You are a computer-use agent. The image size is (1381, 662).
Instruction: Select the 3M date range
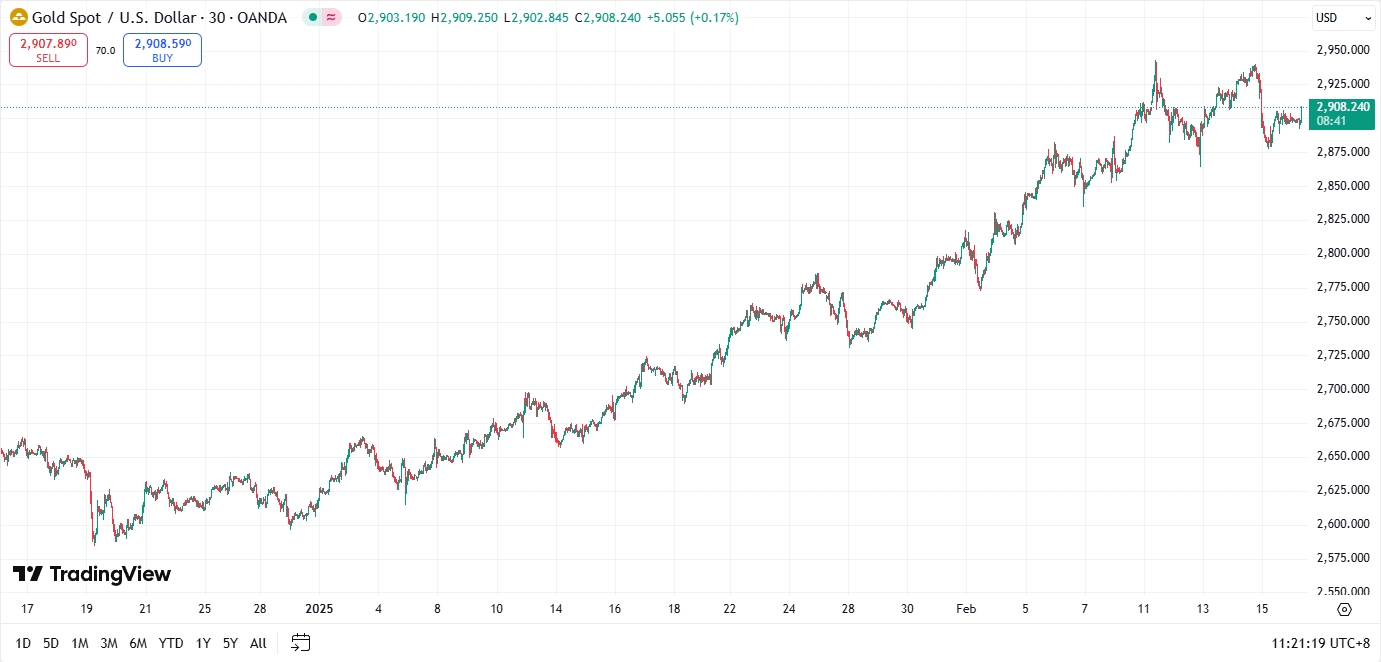pyautogui.click(x=109, y=643)
